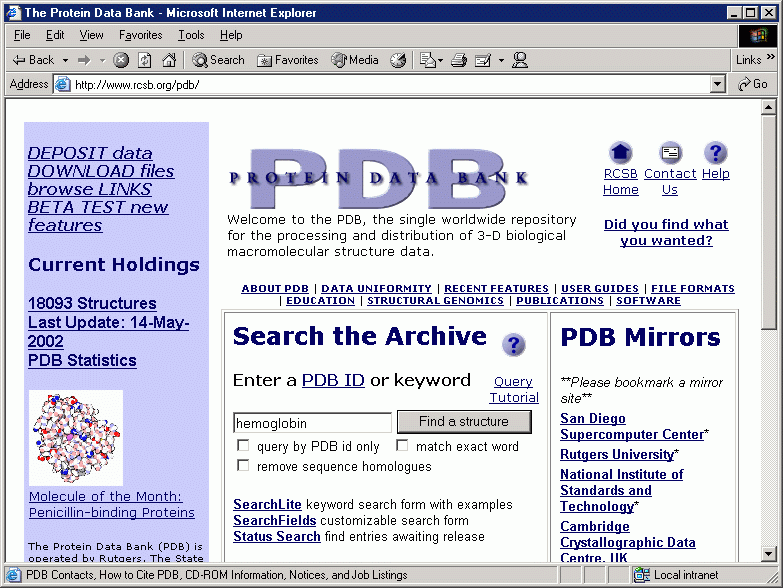Print page with printer icon
The width and height of the screenshot is (783, 588).
pyautogui.click(x=459, y=60)
